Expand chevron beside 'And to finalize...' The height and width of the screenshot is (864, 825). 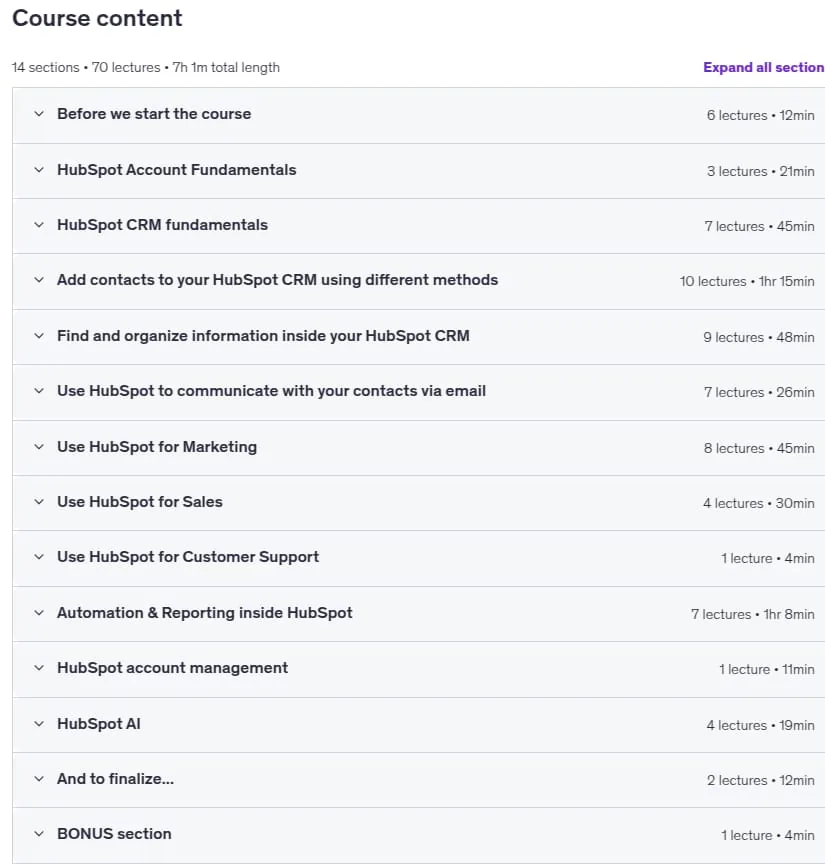39,779
